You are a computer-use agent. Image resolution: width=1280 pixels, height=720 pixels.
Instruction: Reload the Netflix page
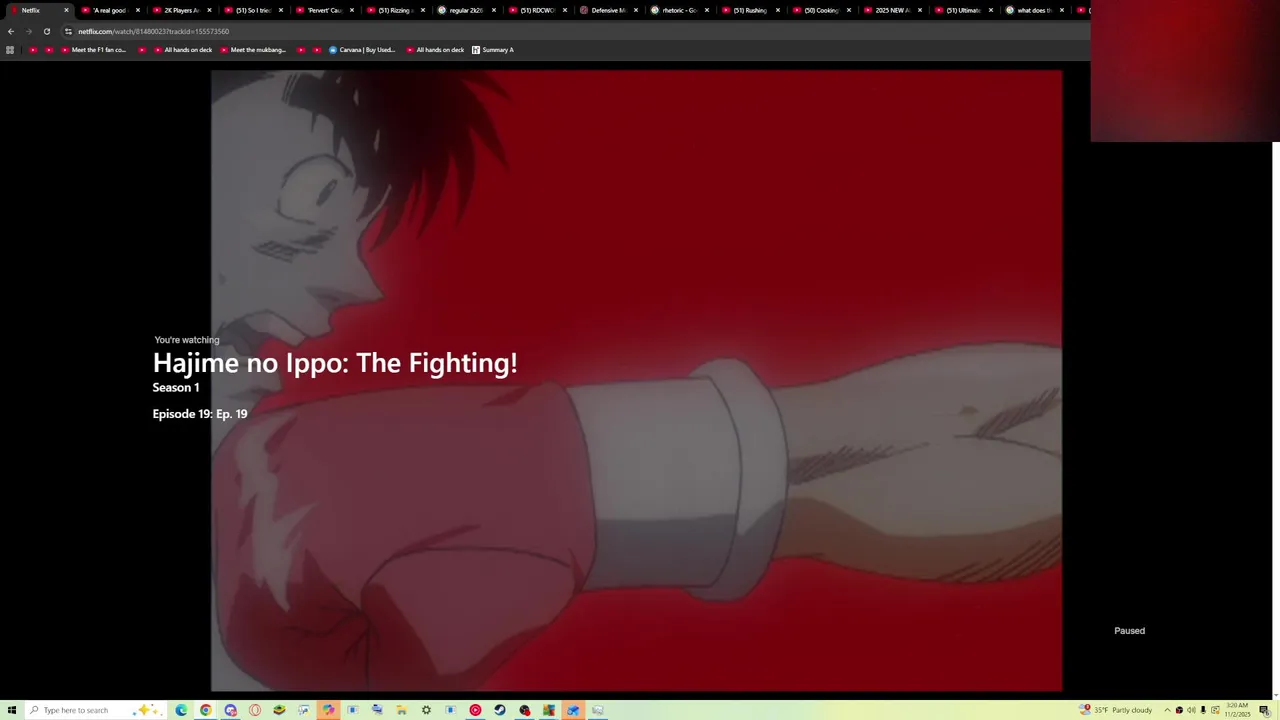46,31
